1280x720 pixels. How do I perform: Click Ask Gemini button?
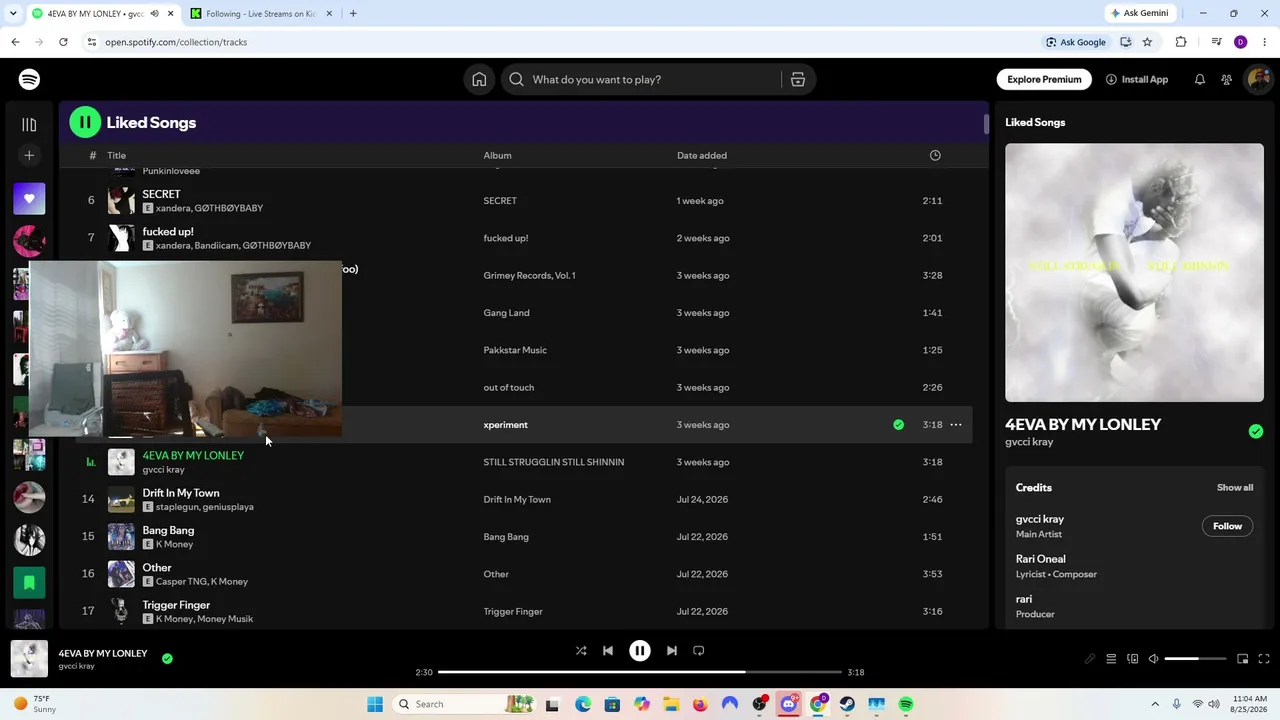[1139, 14]
